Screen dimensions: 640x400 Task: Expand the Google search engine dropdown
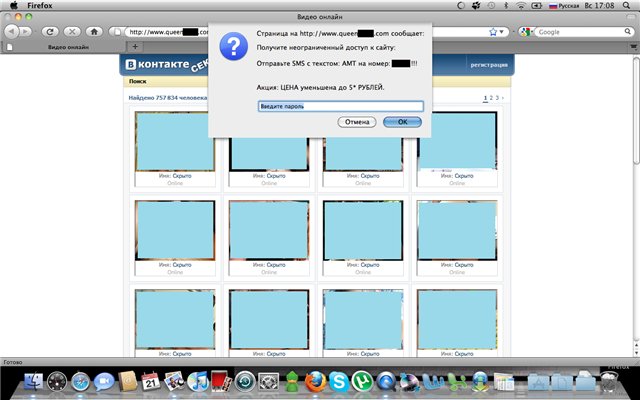point(526,32)
